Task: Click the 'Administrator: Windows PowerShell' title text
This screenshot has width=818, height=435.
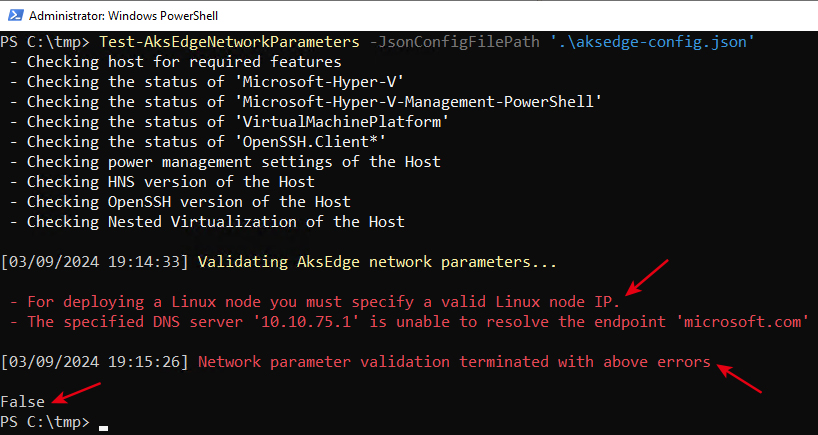Action: click(123, 16)
